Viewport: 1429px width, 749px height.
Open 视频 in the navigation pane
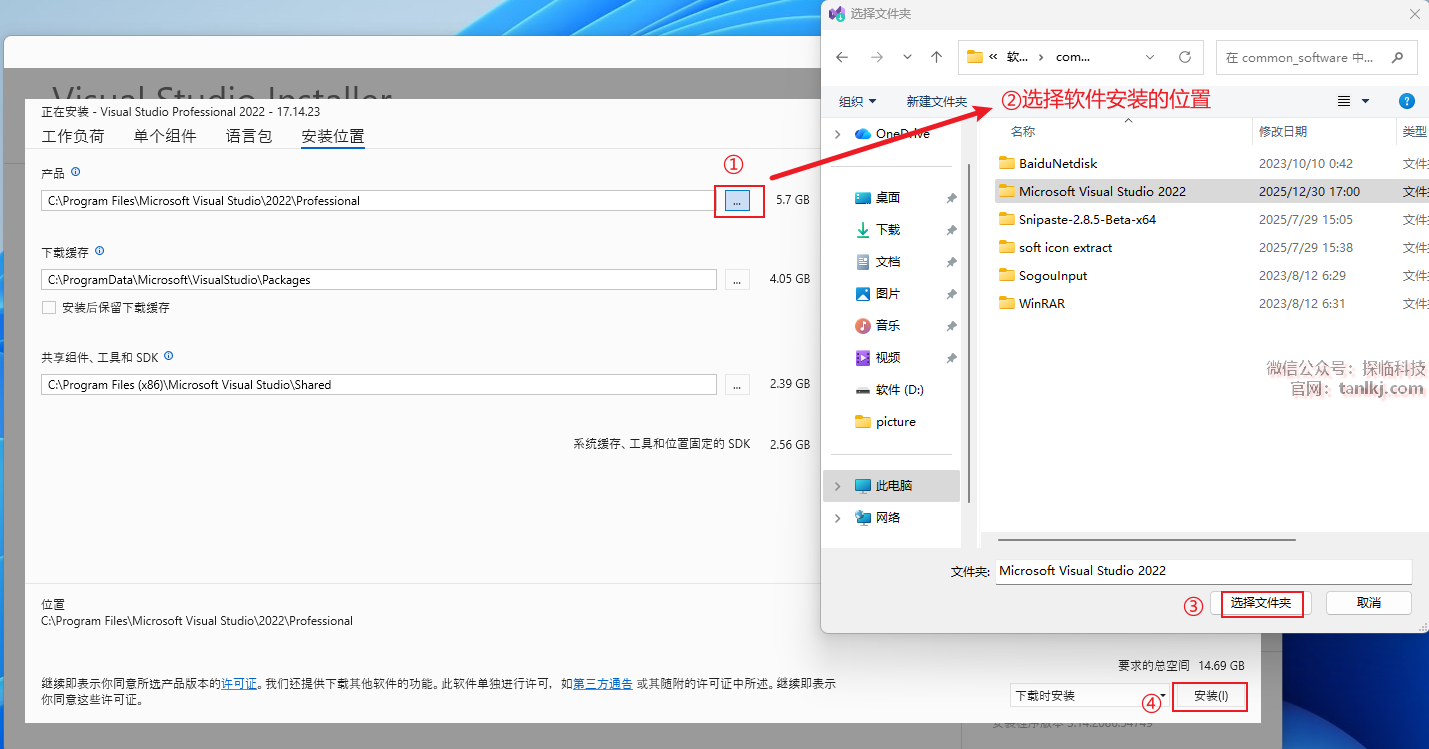click(888, 358)
